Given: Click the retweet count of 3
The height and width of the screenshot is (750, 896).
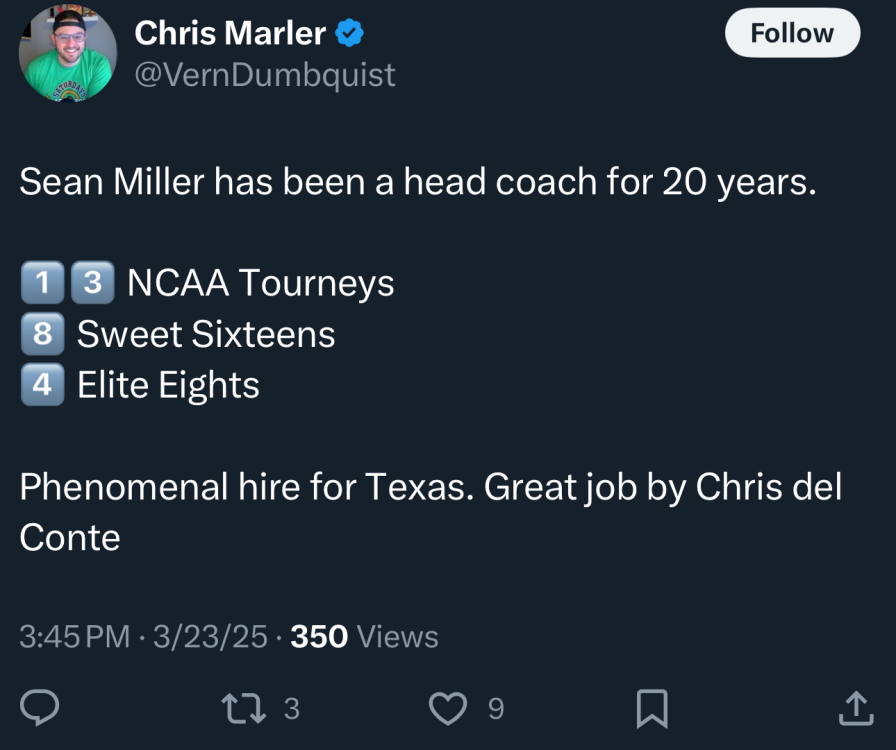Looking at the screenshot, I should pos(291,709).
